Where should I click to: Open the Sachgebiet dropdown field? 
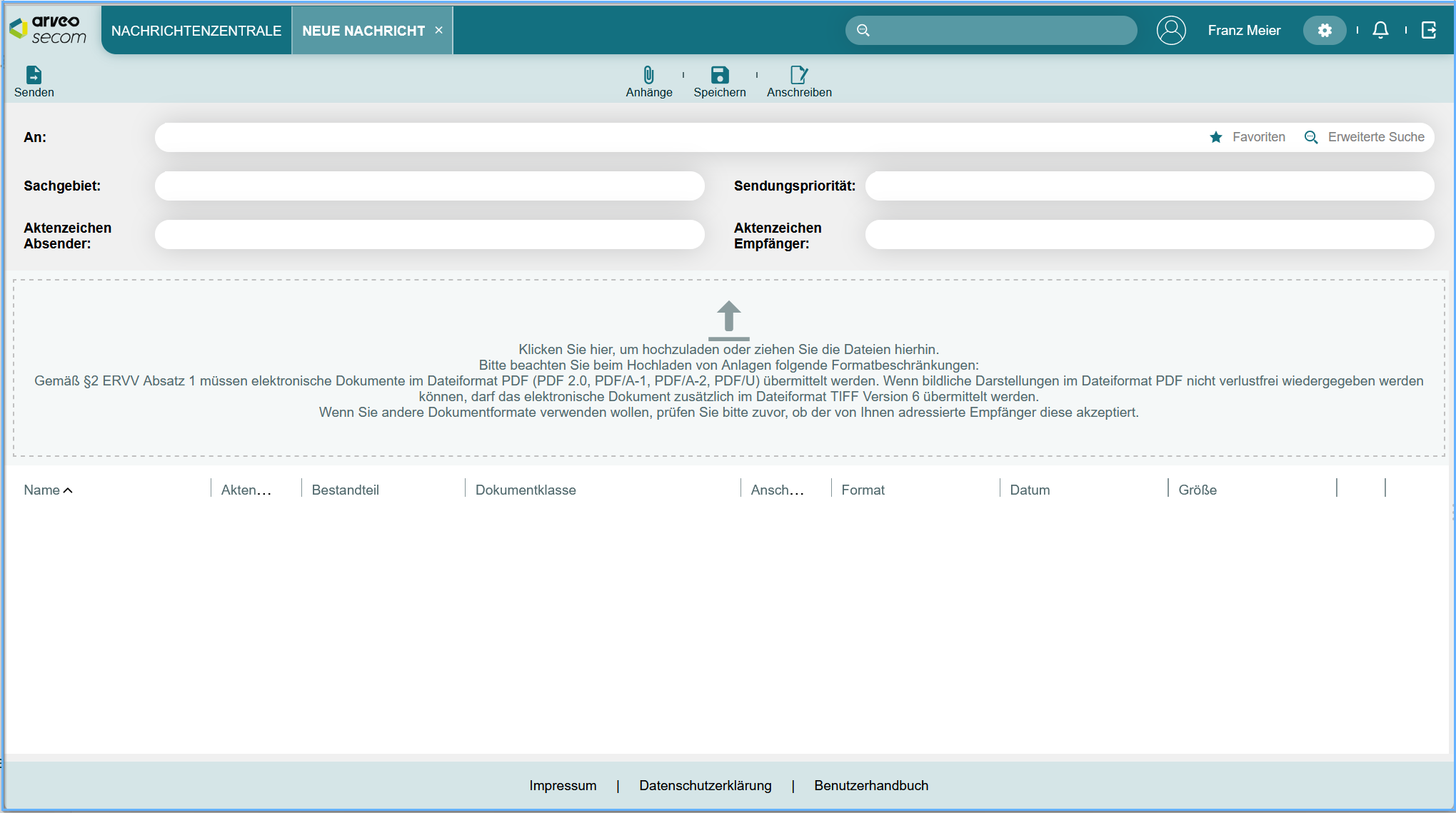tap(429, 186)
